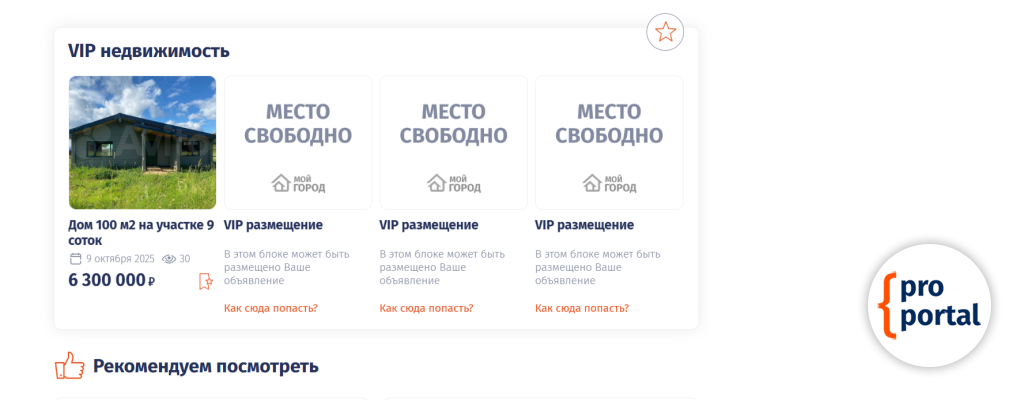1024x400 pixels.
Task: Click the eye views icon showing 30
Action: click(x=169, y=259)
